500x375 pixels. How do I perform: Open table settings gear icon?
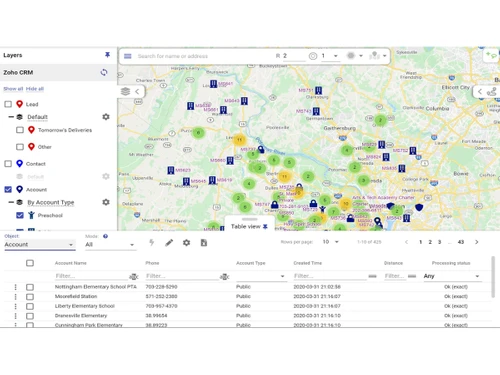point(186,243)
